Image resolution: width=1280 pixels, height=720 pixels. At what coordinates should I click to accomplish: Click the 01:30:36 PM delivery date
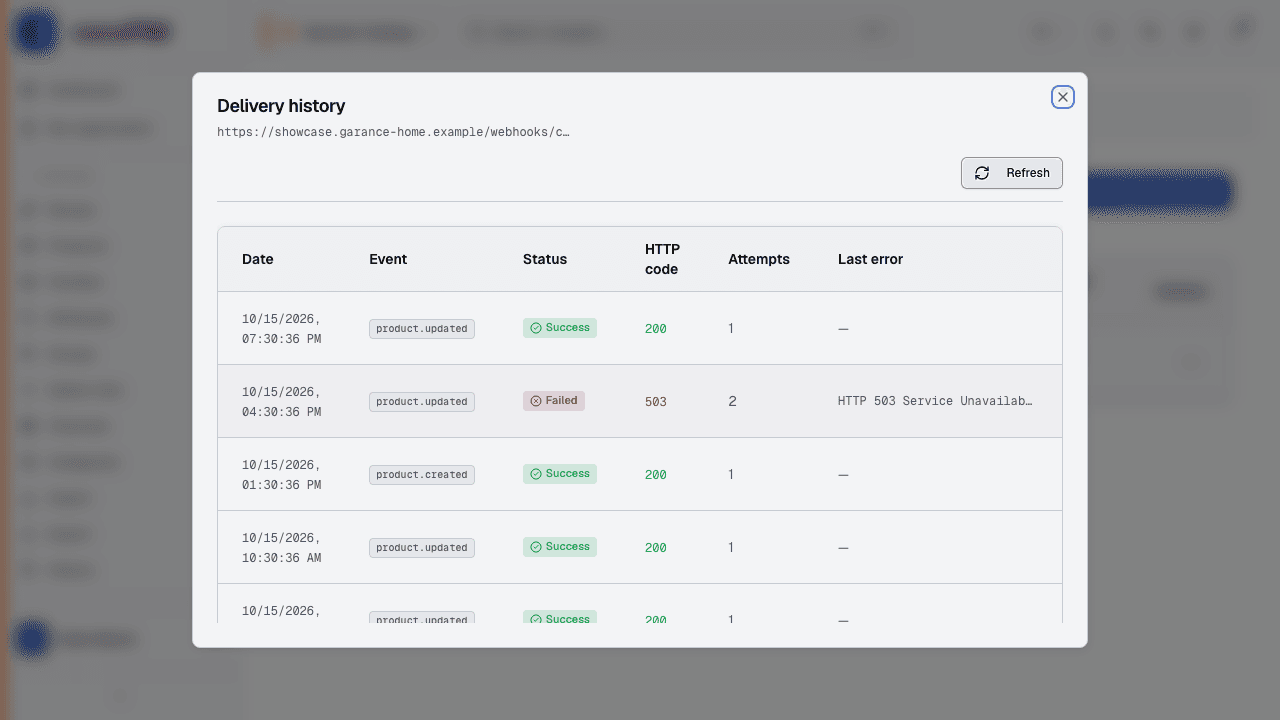(282, 475)
